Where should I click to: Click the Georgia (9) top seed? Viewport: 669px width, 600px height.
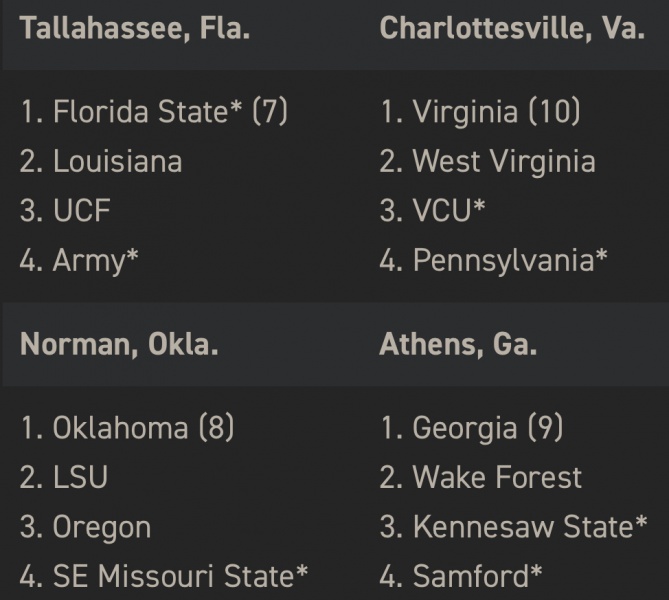[x=471, y=428]
